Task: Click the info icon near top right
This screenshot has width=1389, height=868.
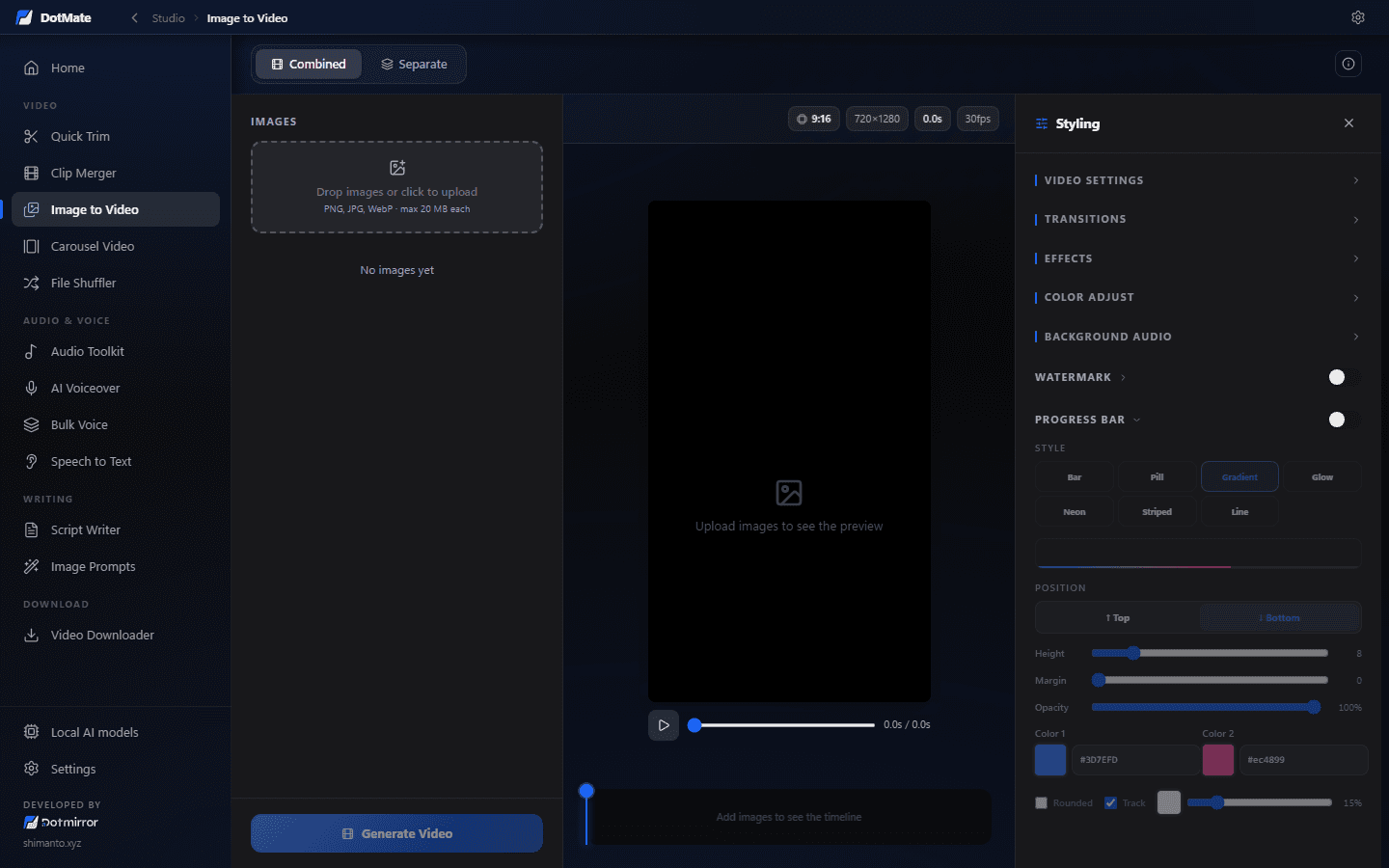Action: [1348, 64]
